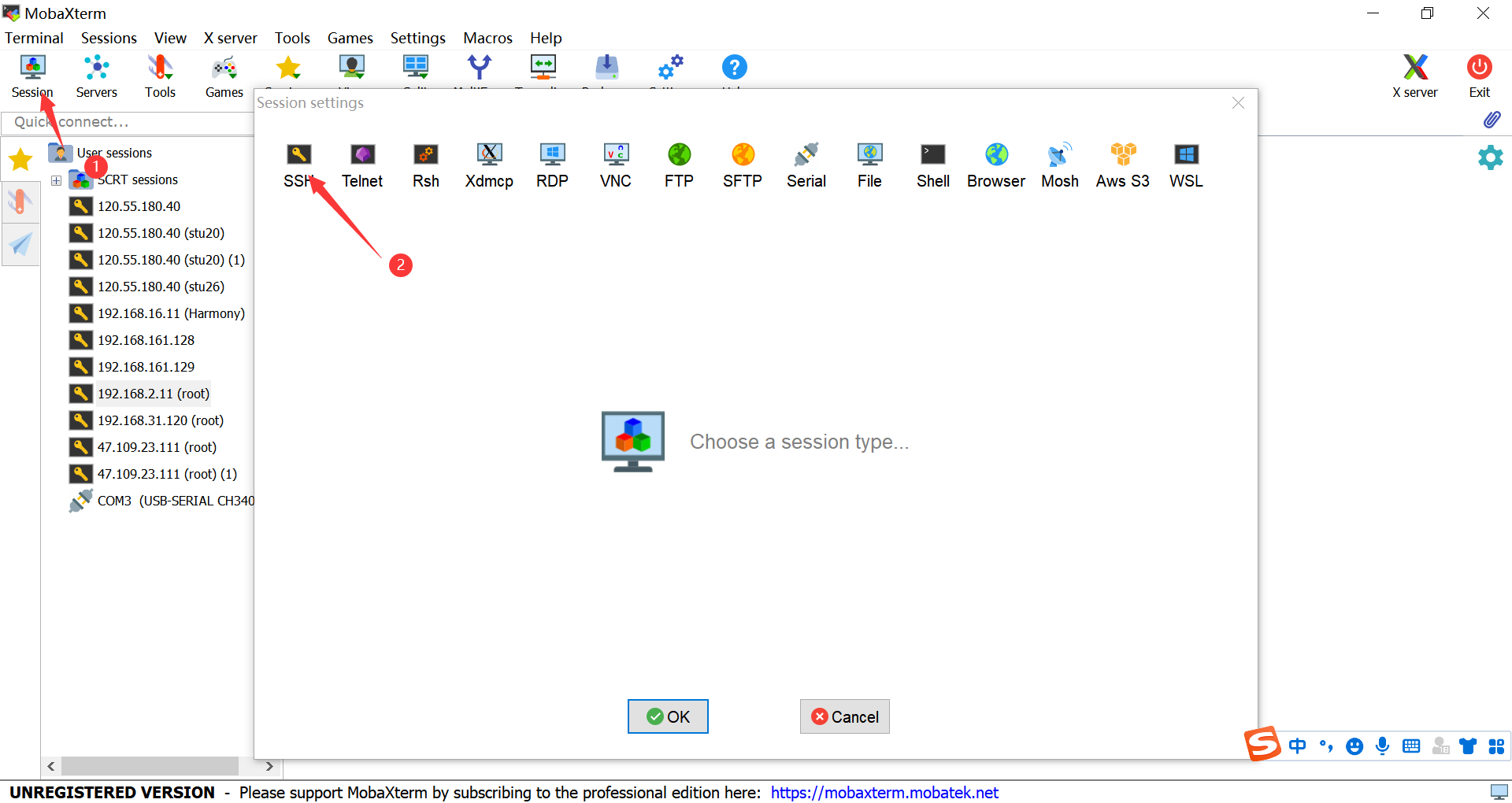Click the Session toolbar button
This screenshot has height=803, width=1512.
[x=32, y=76]
